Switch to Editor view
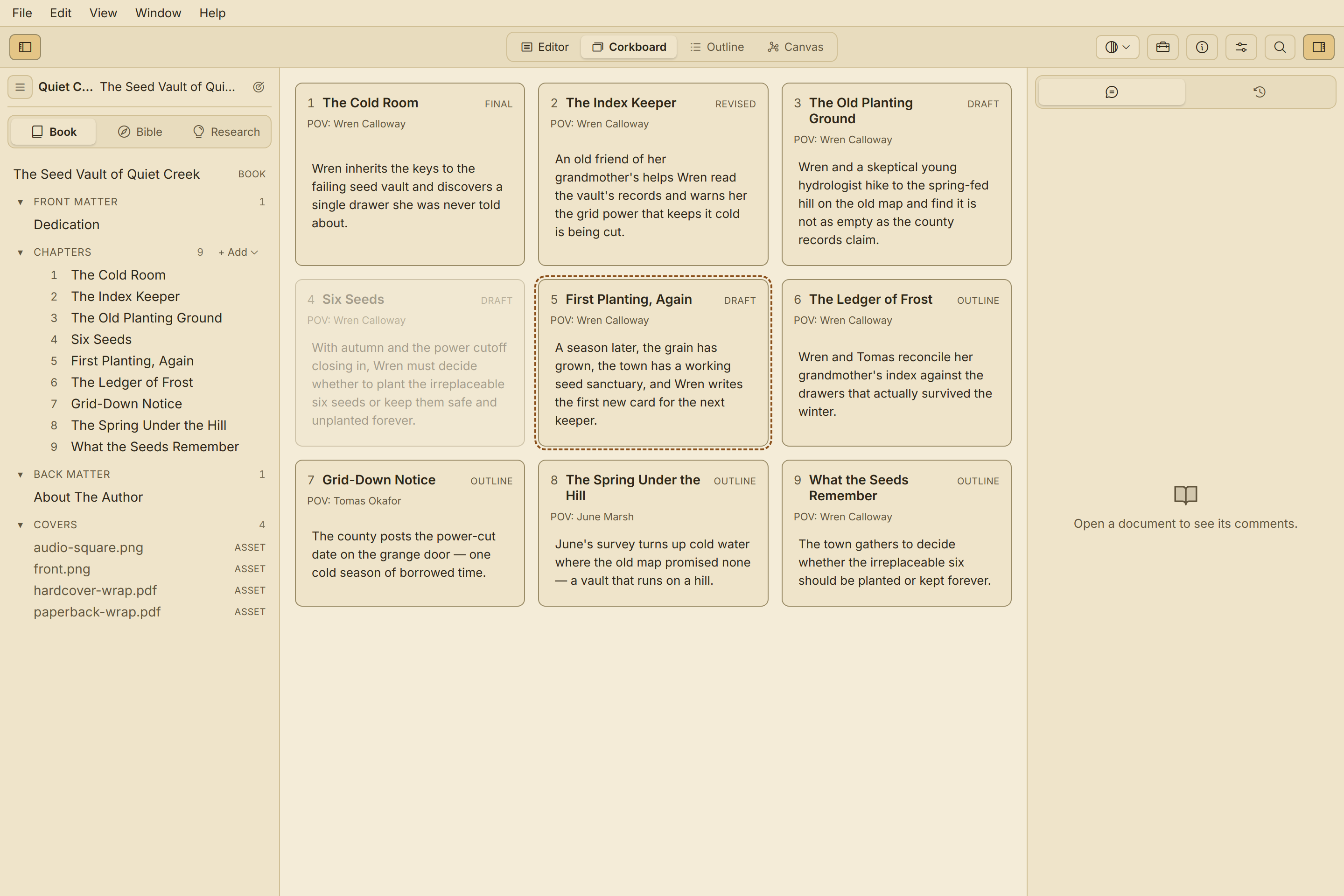The height and width of the screenshot is (896, 1344). [545, 47]
